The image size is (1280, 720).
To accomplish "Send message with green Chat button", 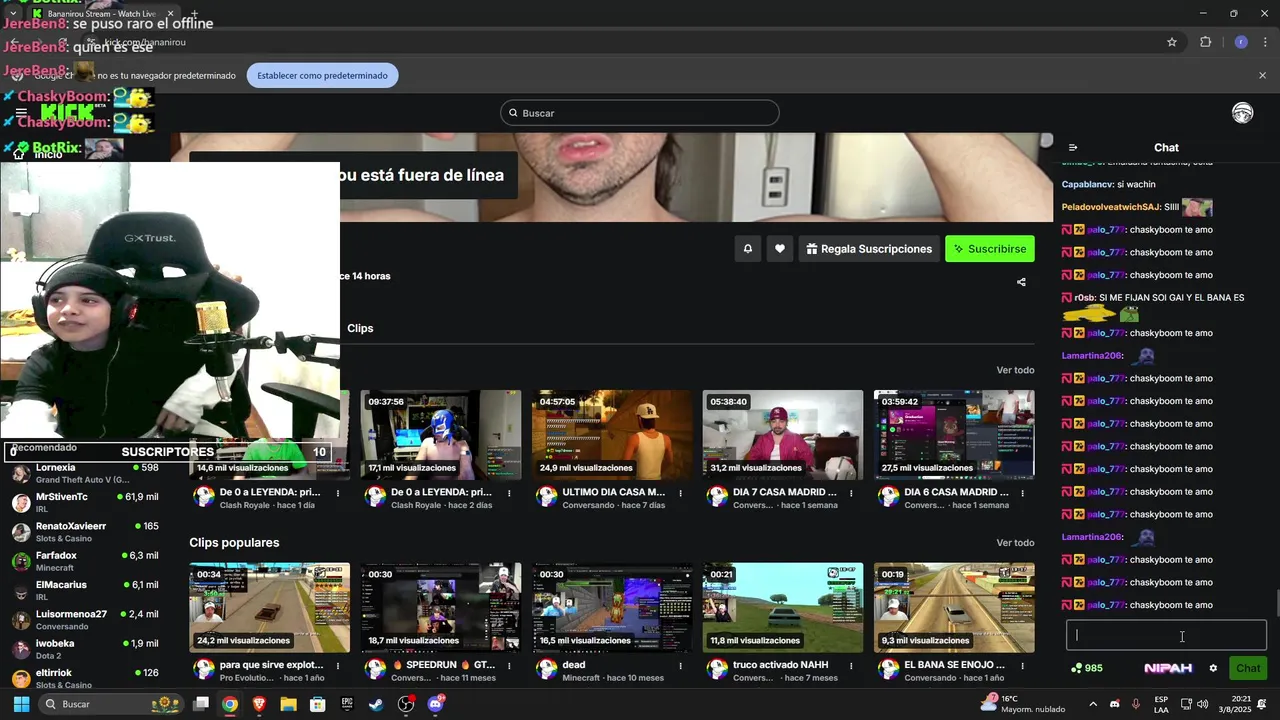I will coord(1248,668).
